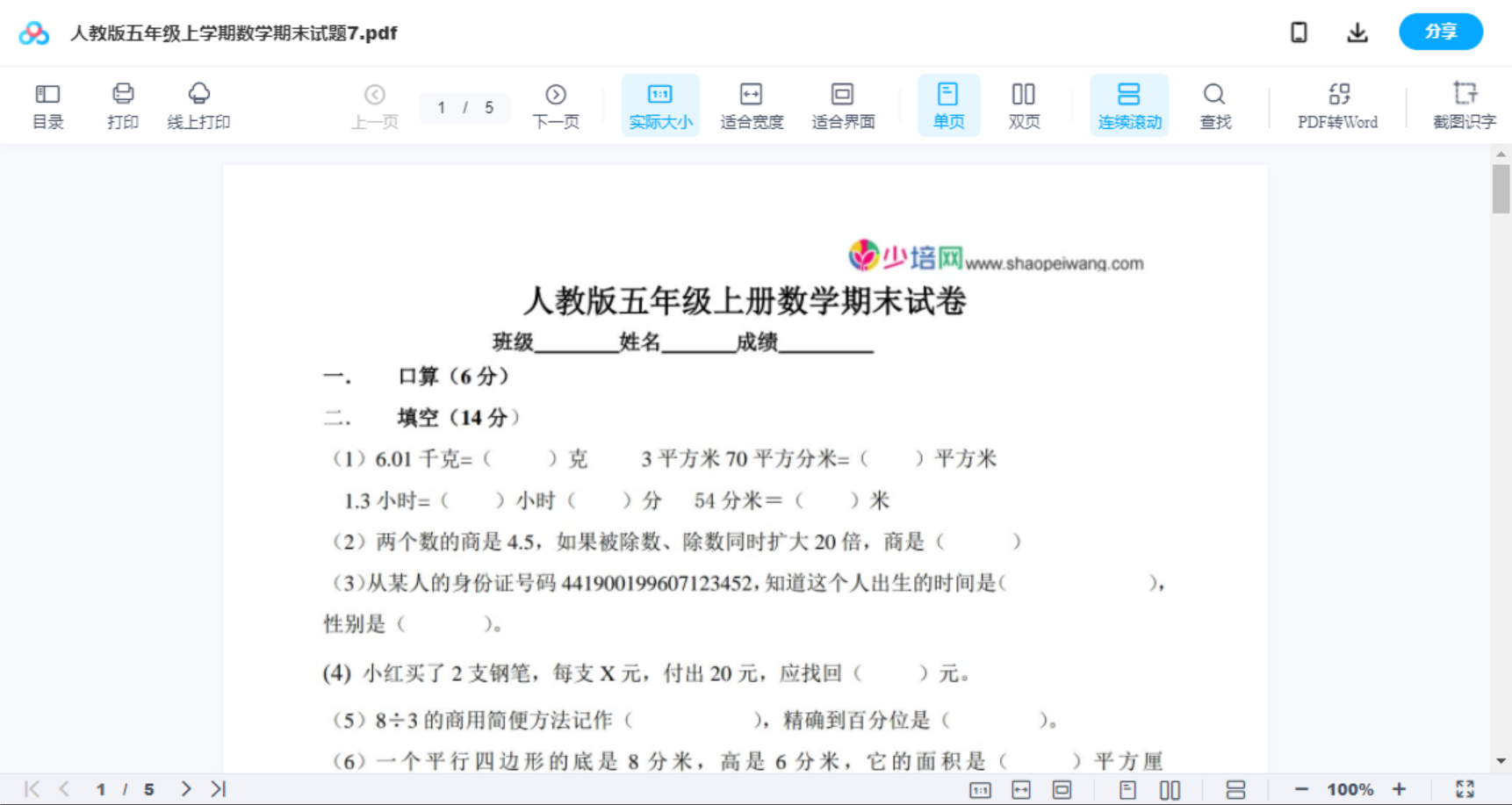Click the 打印 print icon
Screen dimensions: 1512x805
tap(122, 104)
